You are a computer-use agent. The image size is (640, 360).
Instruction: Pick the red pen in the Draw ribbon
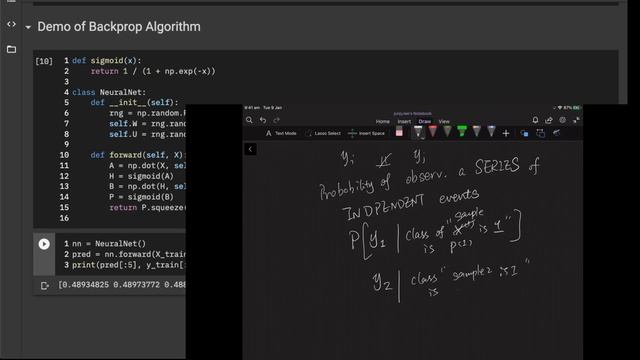tap(433, 132)
